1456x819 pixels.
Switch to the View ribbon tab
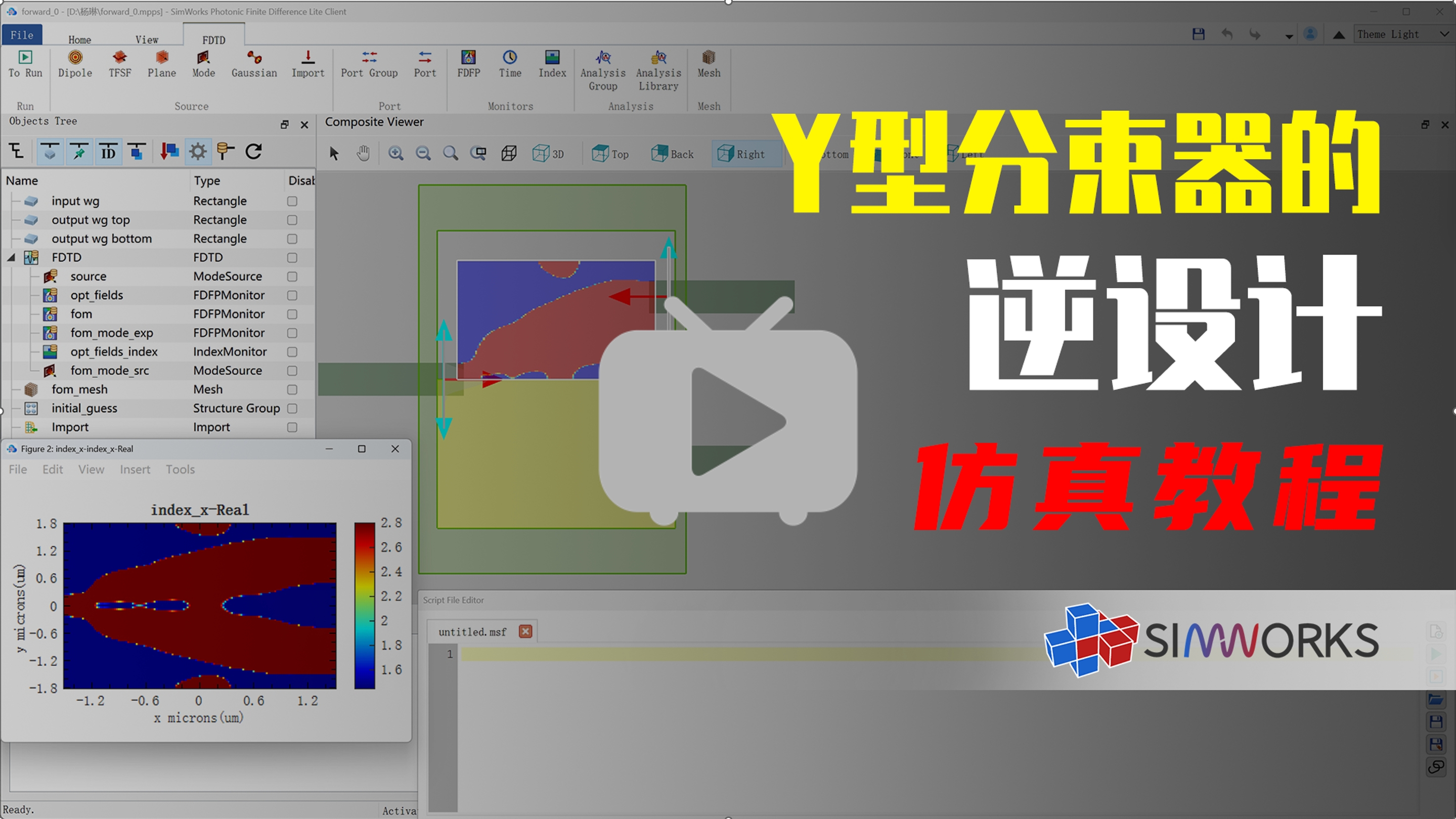(x=147, y=39)
